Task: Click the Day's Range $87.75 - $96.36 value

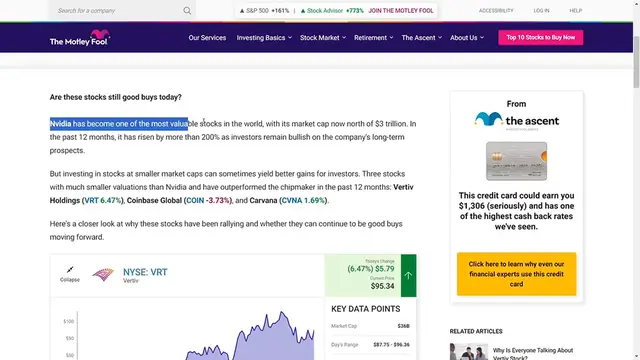Action: click(x=391, y=345)
